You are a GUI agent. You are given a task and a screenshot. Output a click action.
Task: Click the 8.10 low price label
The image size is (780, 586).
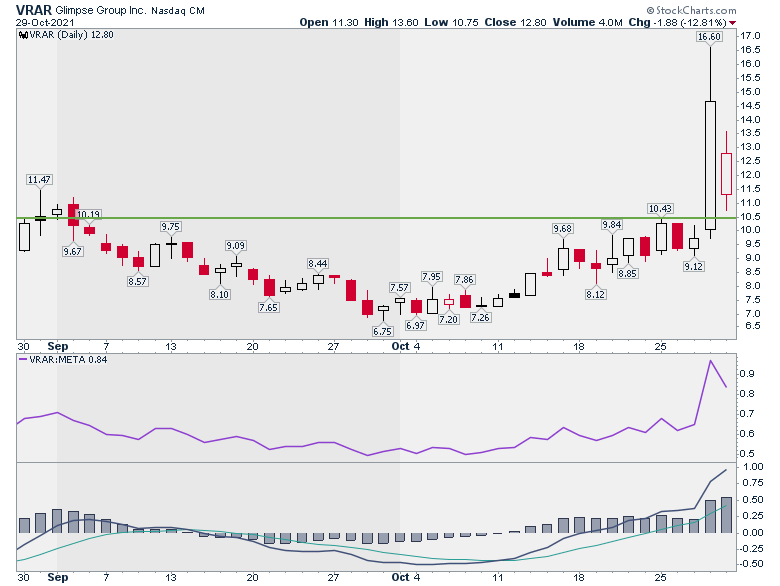click(219, 294)
